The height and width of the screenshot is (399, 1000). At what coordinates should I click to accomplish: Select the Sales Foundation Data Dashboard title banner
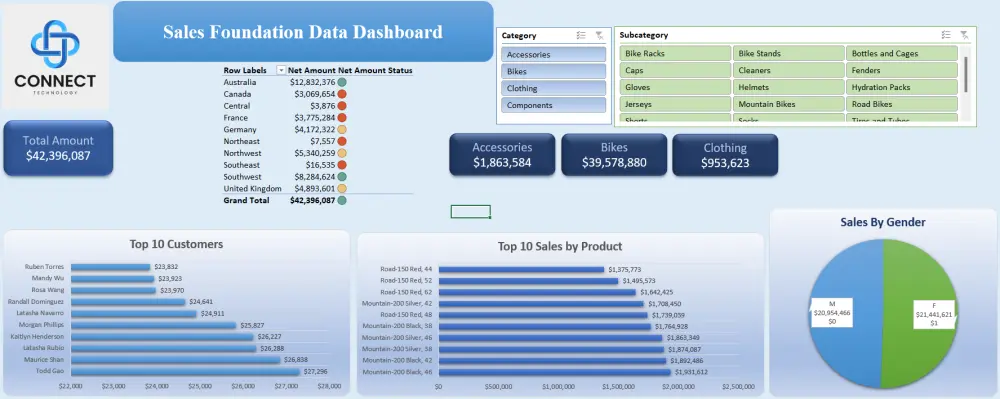(304, 32)
